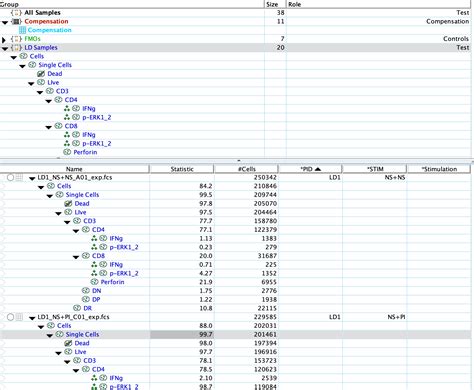Select the All Samples group icon
Viewport: 474px width, 390px height.
pos(16,13)
